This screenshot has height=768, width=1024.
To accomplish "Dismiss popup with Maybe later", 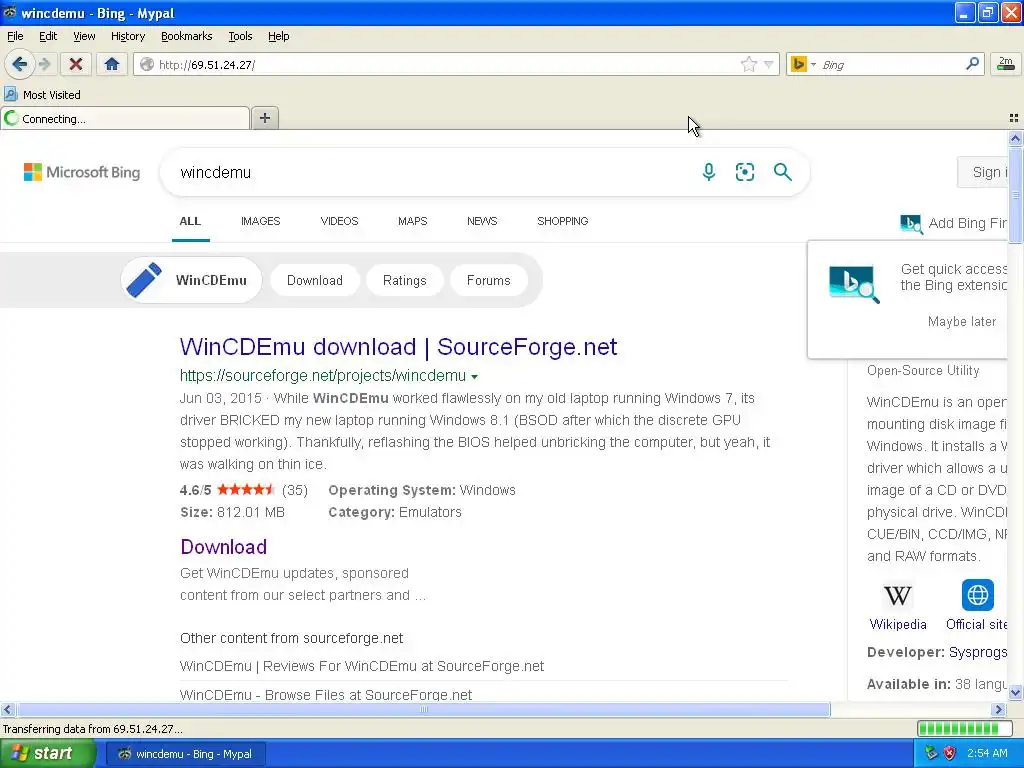I will [962, 321].
